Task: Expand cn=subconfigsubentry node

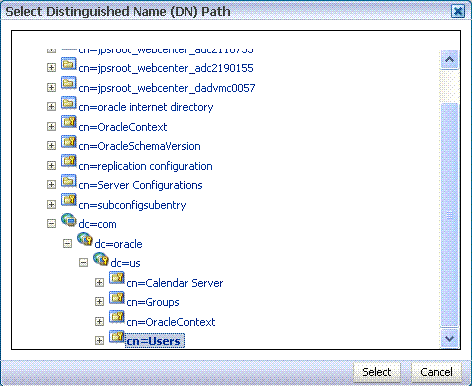Action: click(x=51, y=204)
